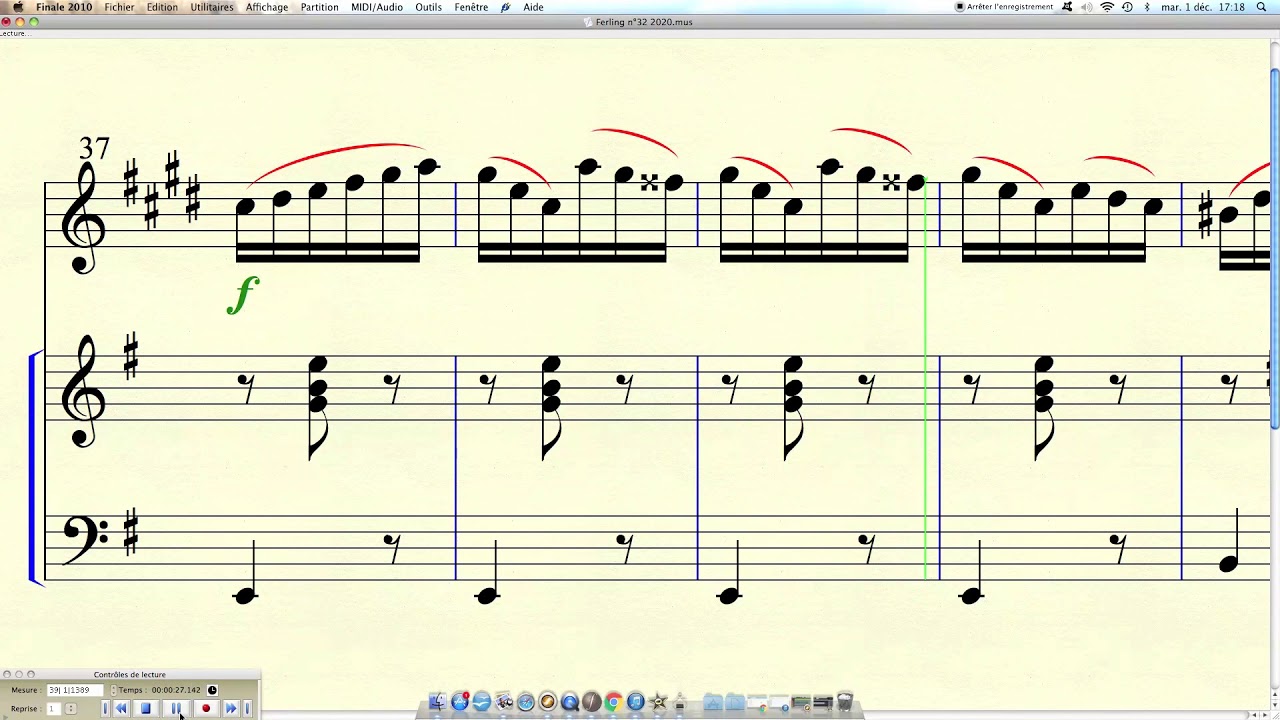Open the Bluetooth menu bar icon

(1147, 7)
